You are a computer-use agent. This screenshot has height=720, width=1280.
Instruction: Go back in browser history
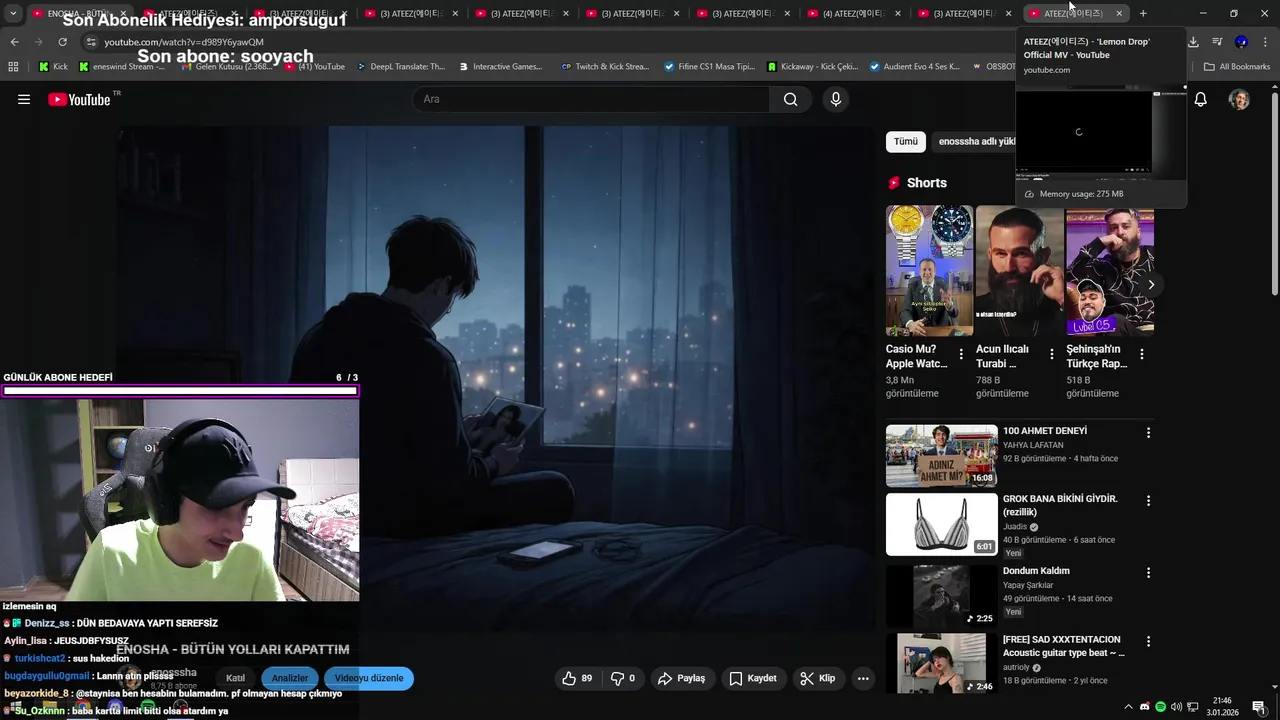(14, 42)
